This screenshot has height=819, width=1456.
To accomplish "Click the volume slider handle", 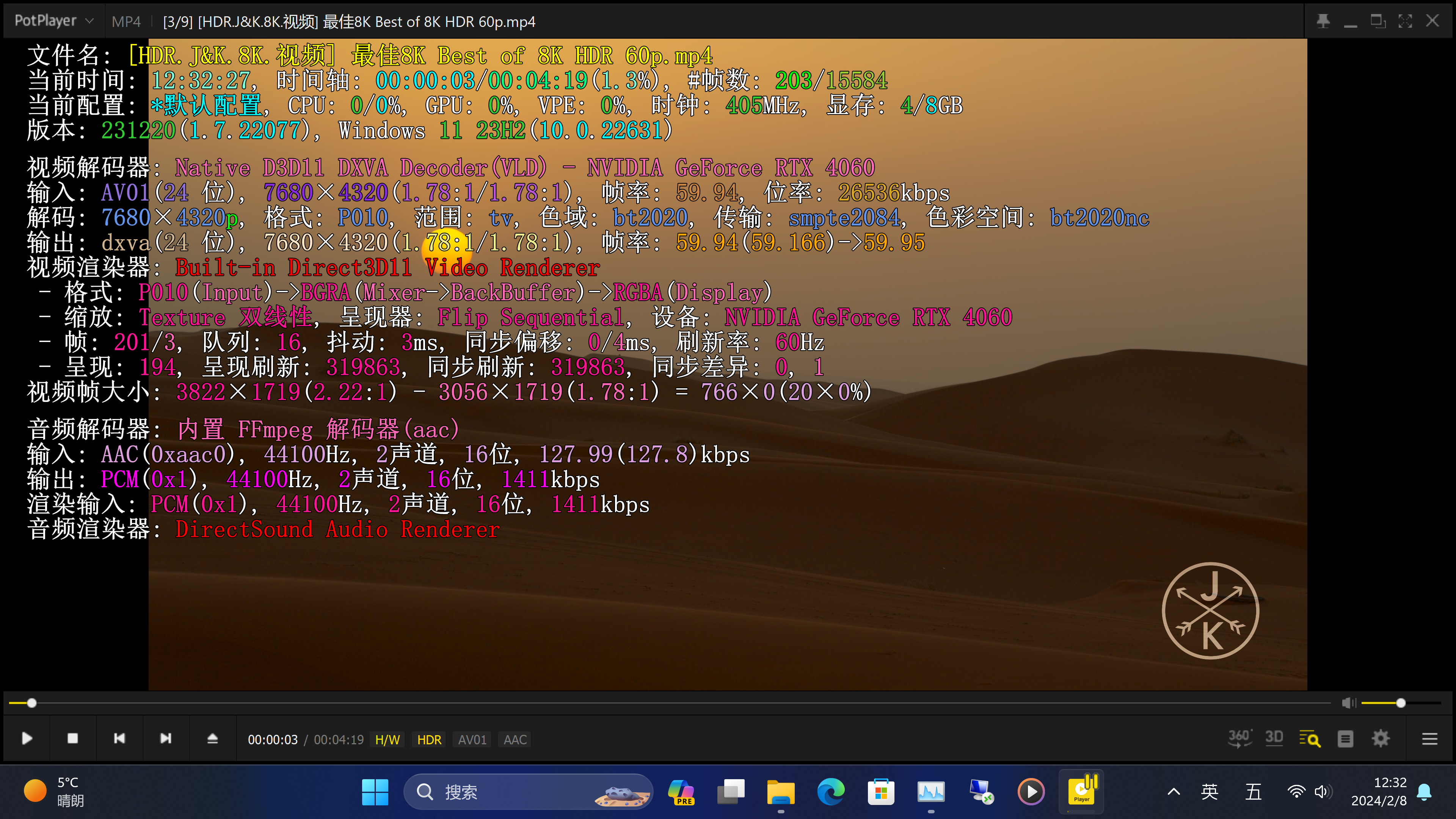I will tap(1401, 703).
